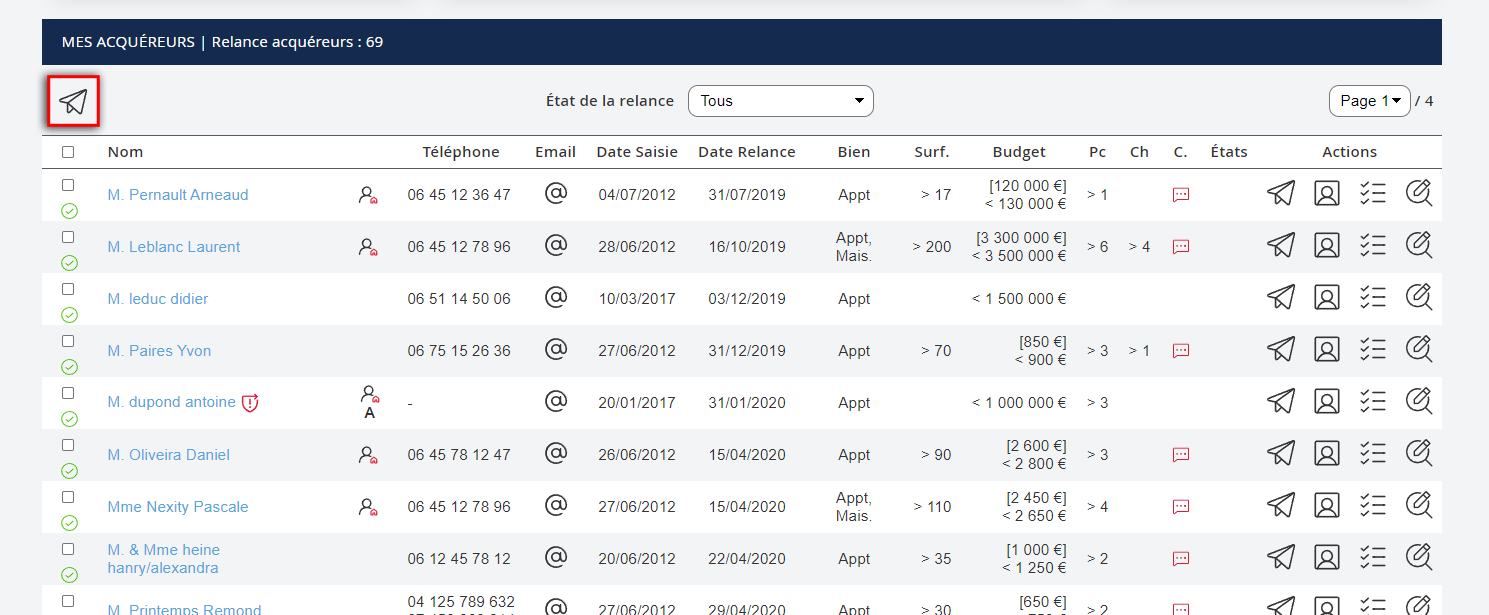This screenshot has height=615, width=1489.
Task: Toggle the select-all checkbox in table header
Action: 68,152
